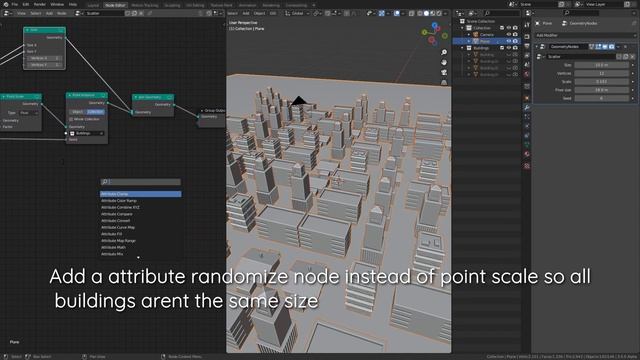
Task: Click the pan hand icon in the 3D viewport
Action: point(444,62)
